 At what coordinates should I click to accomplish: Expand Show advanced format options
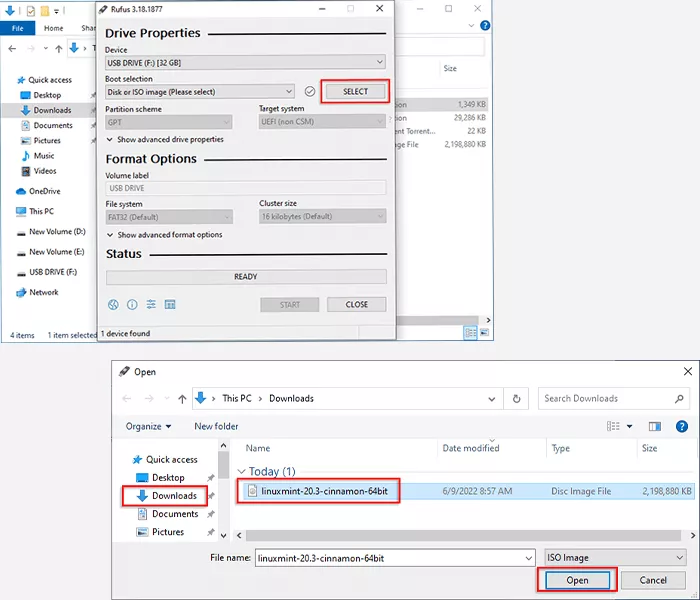(x=164, y=235)
